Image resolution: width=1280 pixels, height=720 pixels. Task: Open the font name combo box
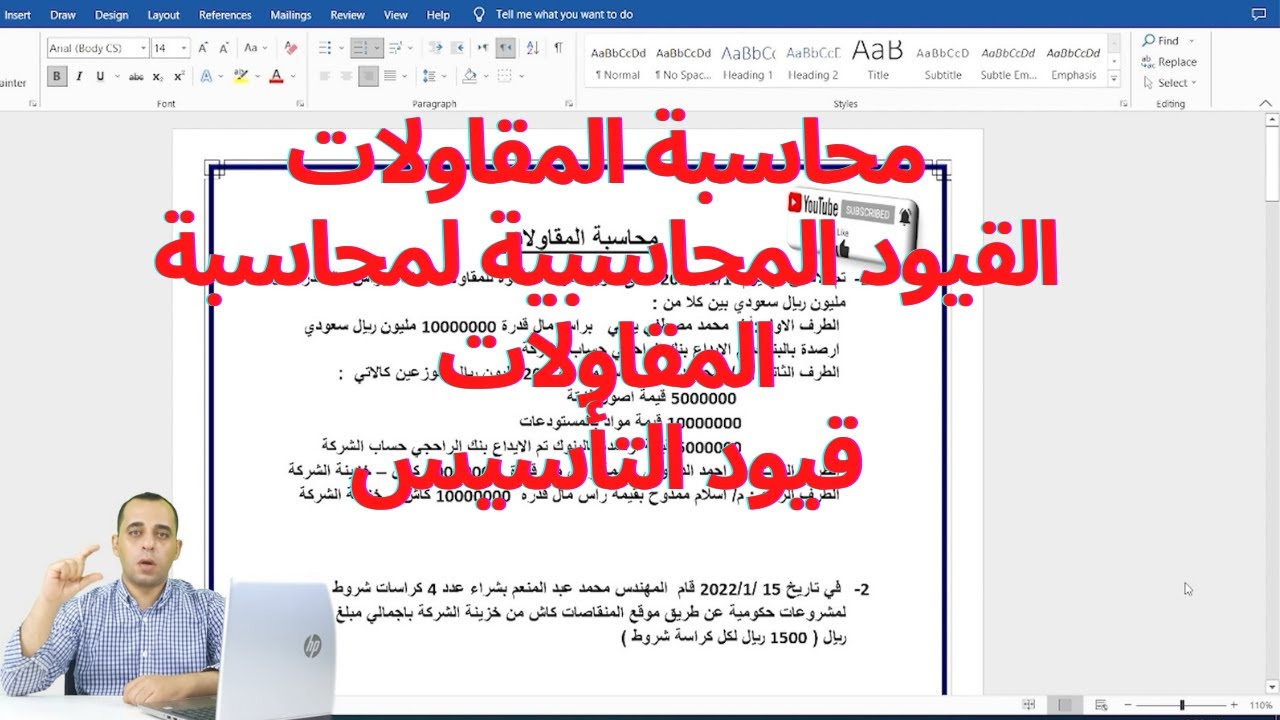tap(98, 47)
